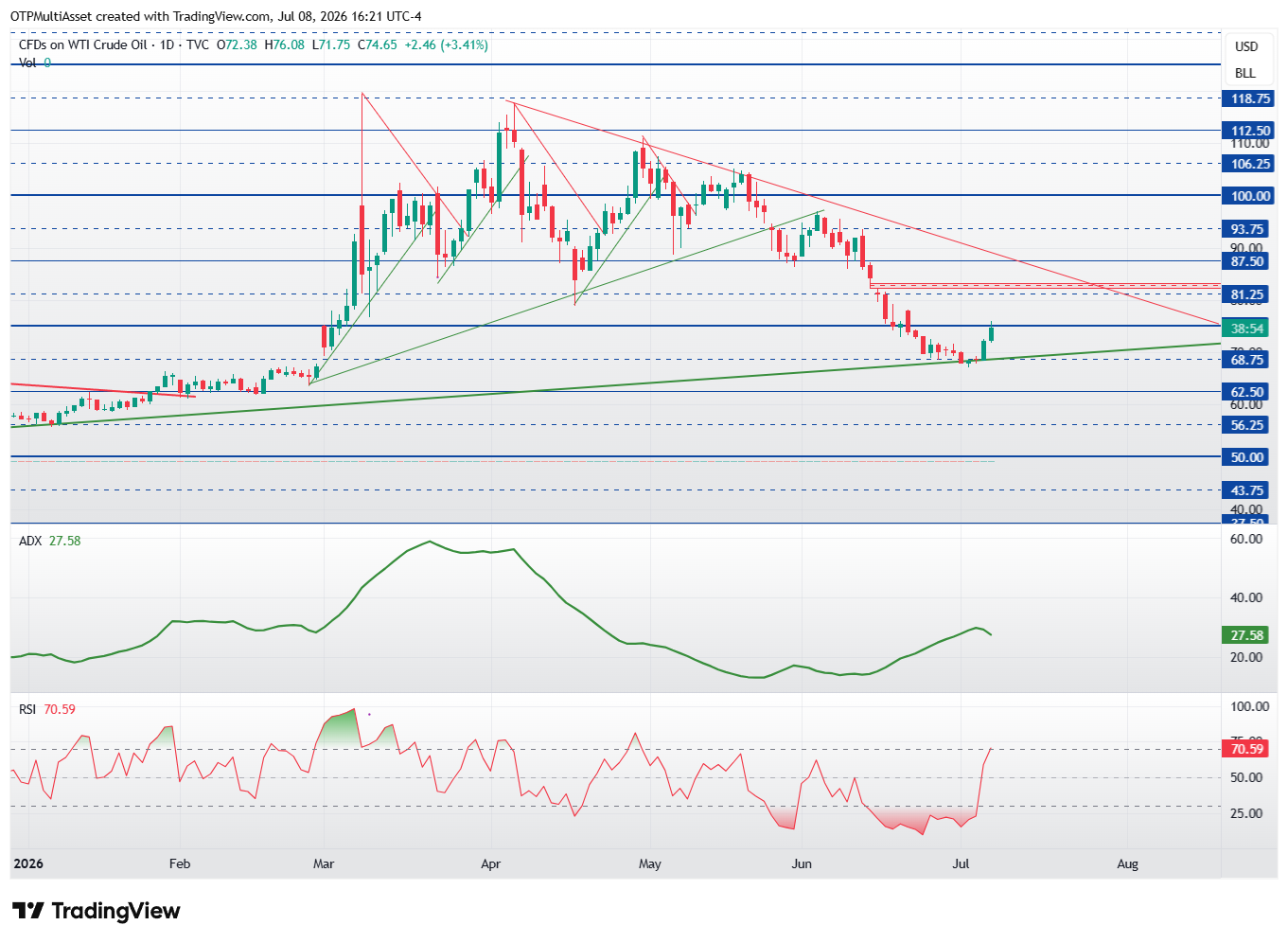Click the Jun label on the time axis

point(802,863)
